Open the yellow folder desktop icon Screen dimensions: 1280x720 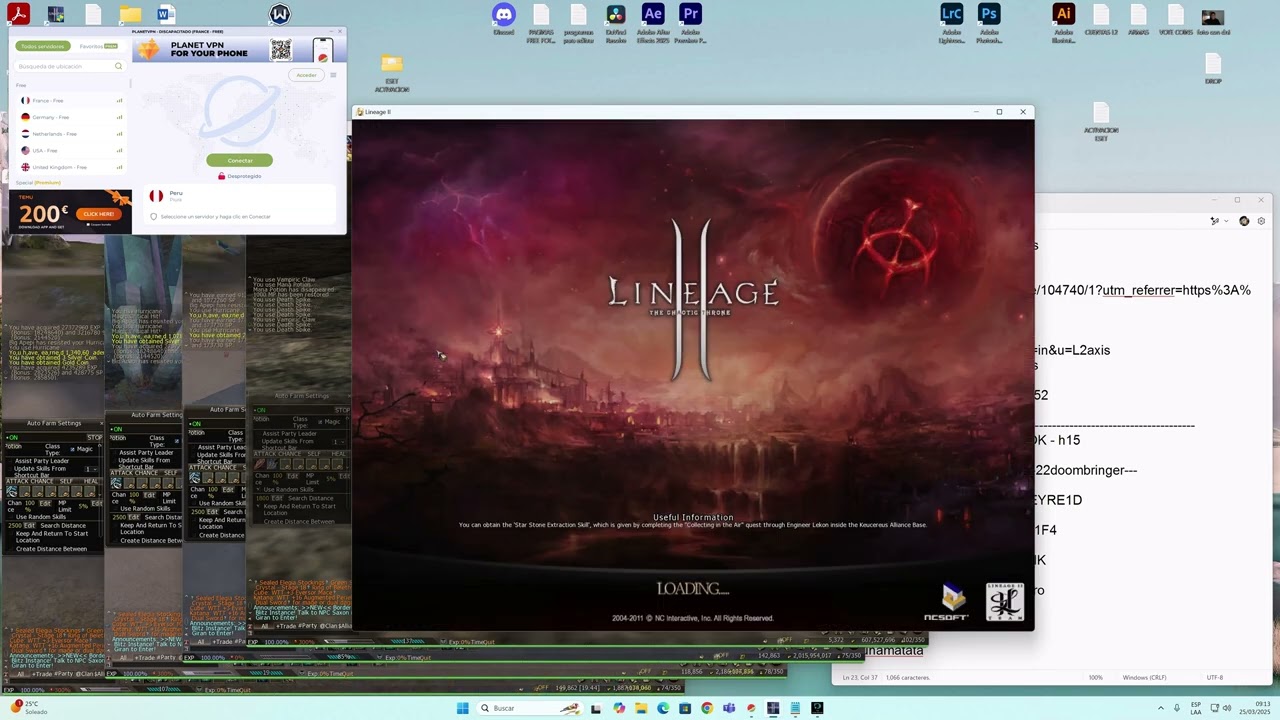point(130,14)
